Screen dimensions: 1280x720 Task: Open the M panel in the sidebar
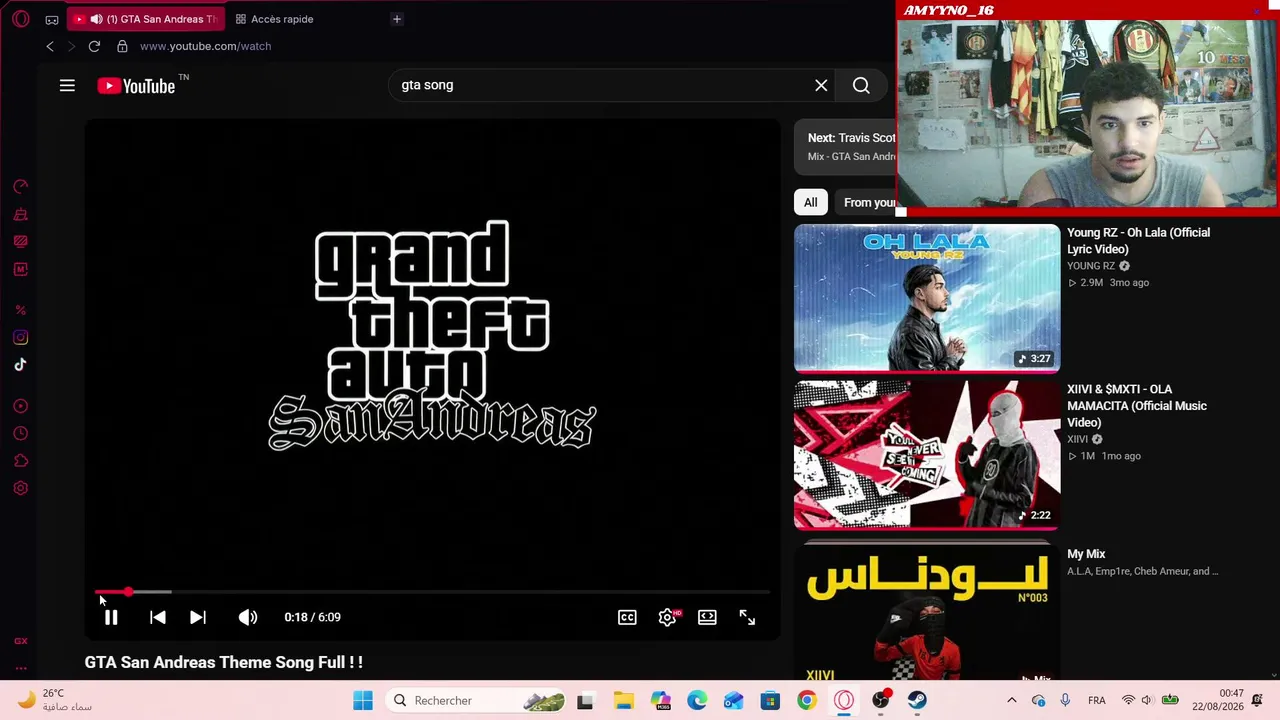click(20, 269)
